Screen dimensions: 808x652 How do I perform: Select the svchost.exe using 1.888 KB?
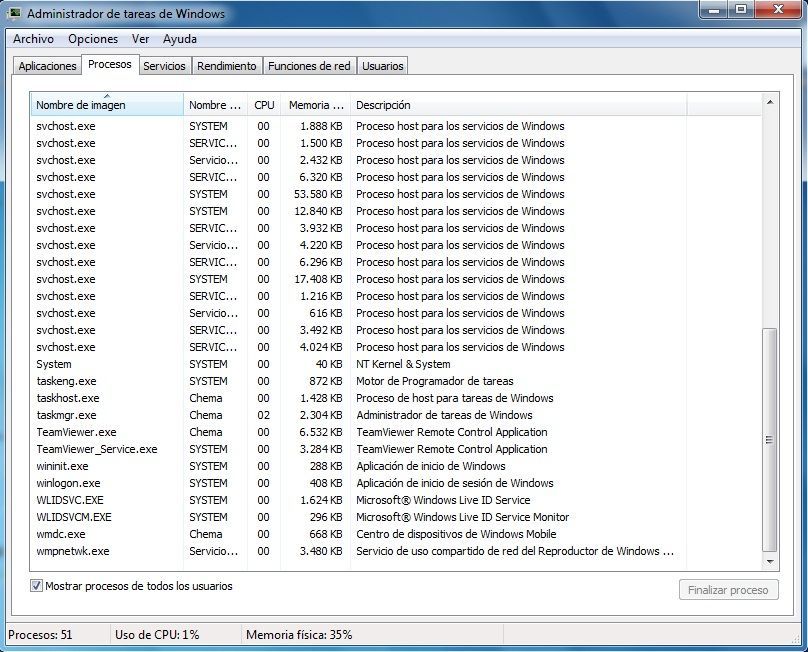pyautogui.click(x=358, y=126)
